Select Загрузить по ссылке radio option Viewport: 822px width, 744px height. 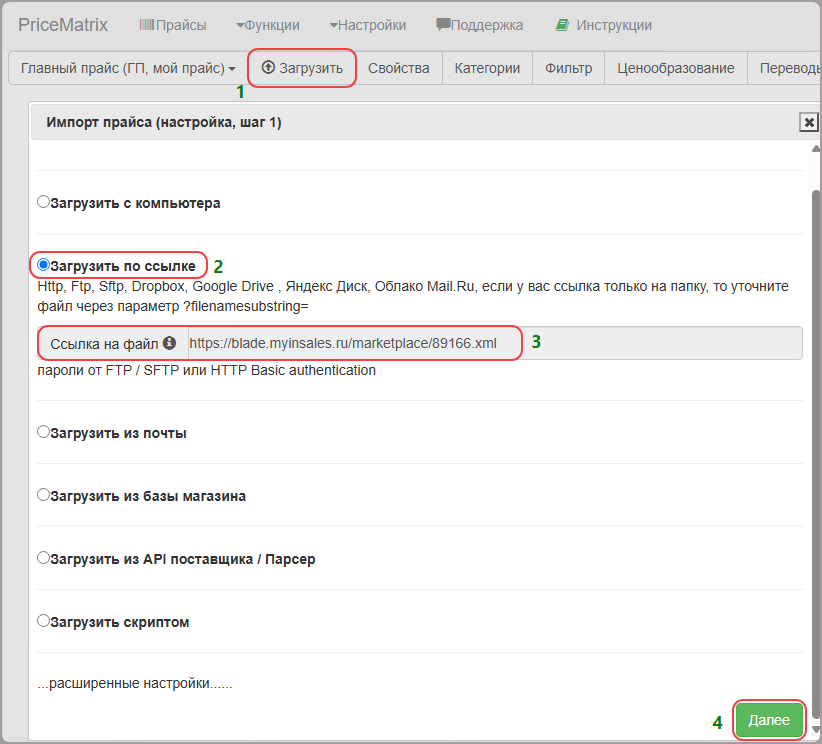pyautogui.click(x=44, y=265)
